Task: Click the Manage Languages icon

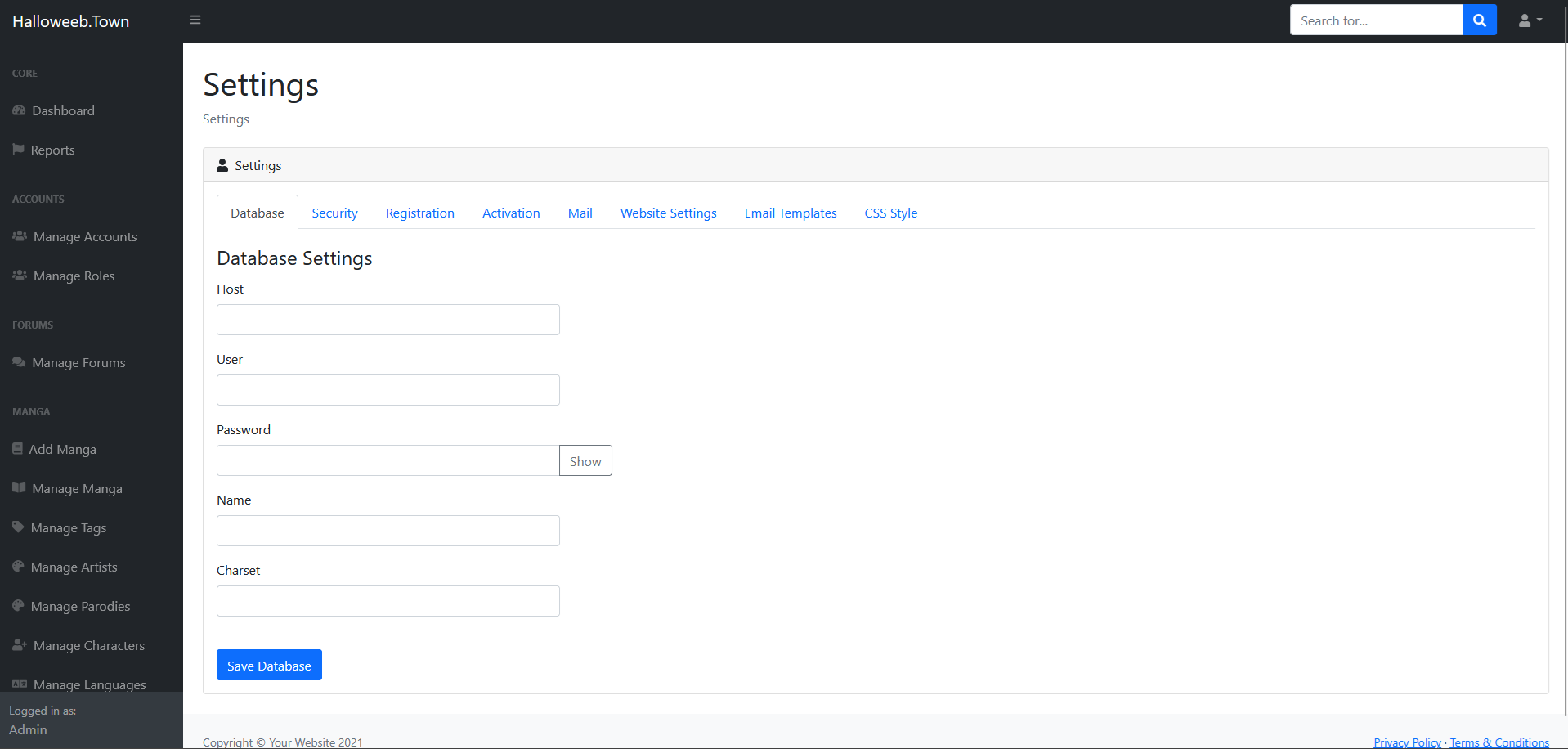Action: [x=20, y=684]
